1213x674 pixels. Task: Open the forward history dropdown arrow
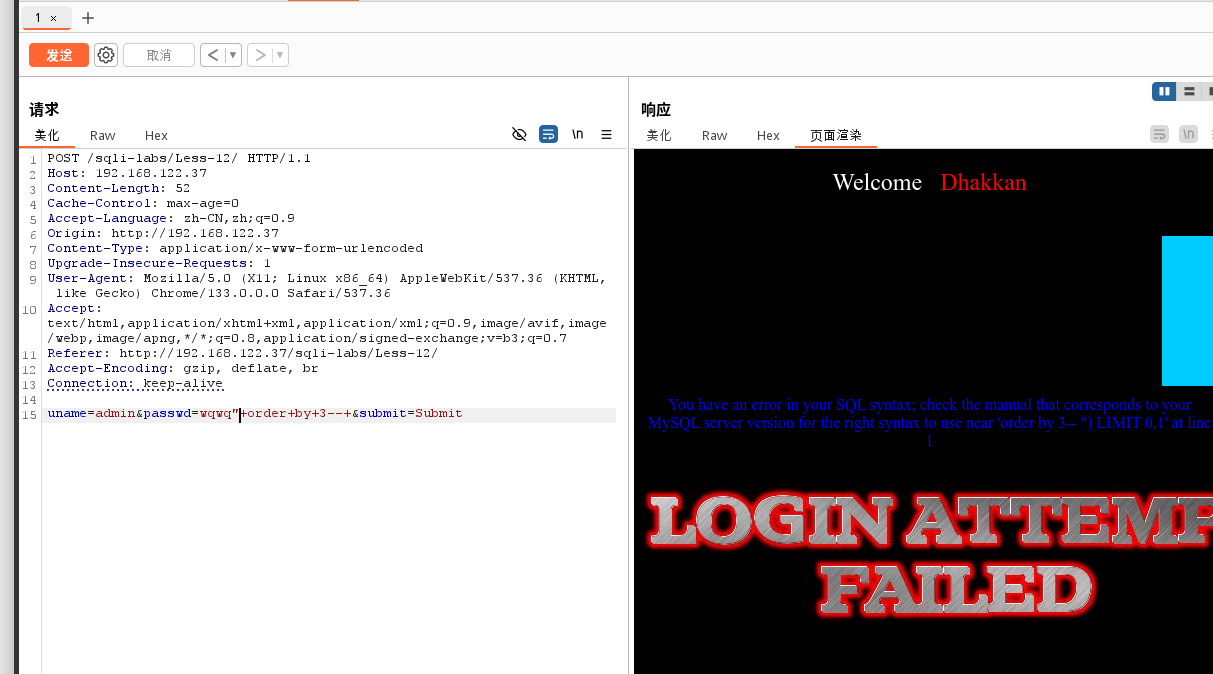[280, 55]
